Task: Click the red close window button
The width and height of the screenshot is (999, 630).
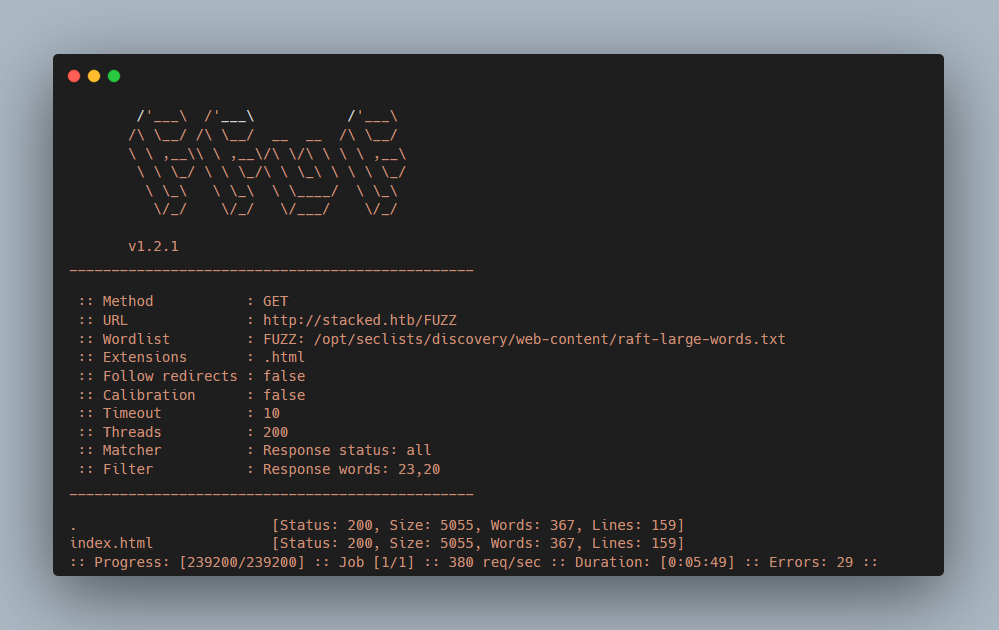Action: tap(74, 76)
